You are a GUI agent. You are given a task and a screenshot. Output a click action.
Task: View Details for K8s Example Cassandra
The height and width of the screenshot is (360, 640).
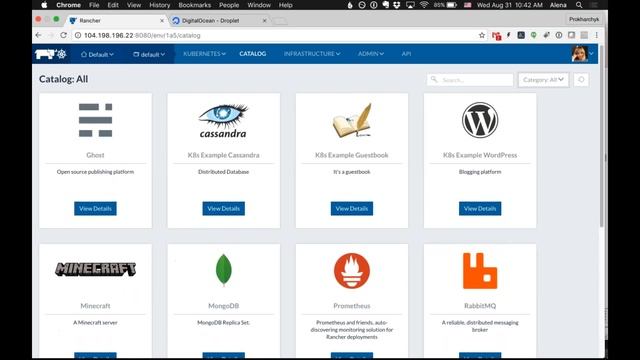[224, 209]
